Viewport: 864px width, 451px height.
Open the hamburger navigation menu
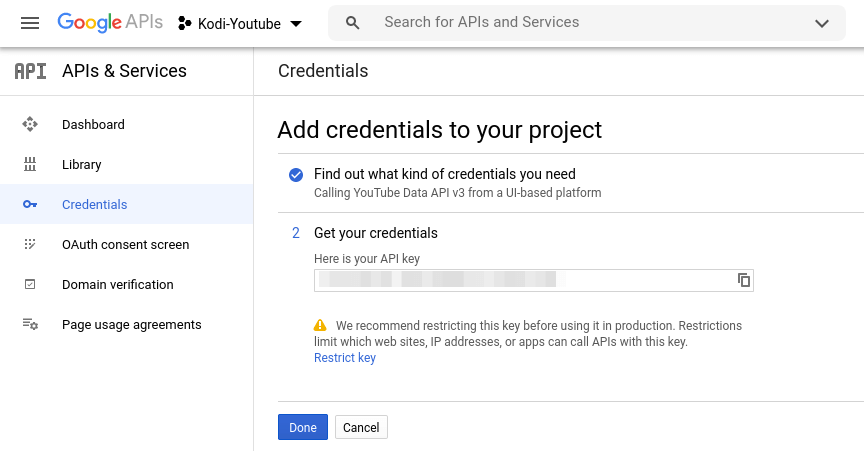tap(30, 22)
